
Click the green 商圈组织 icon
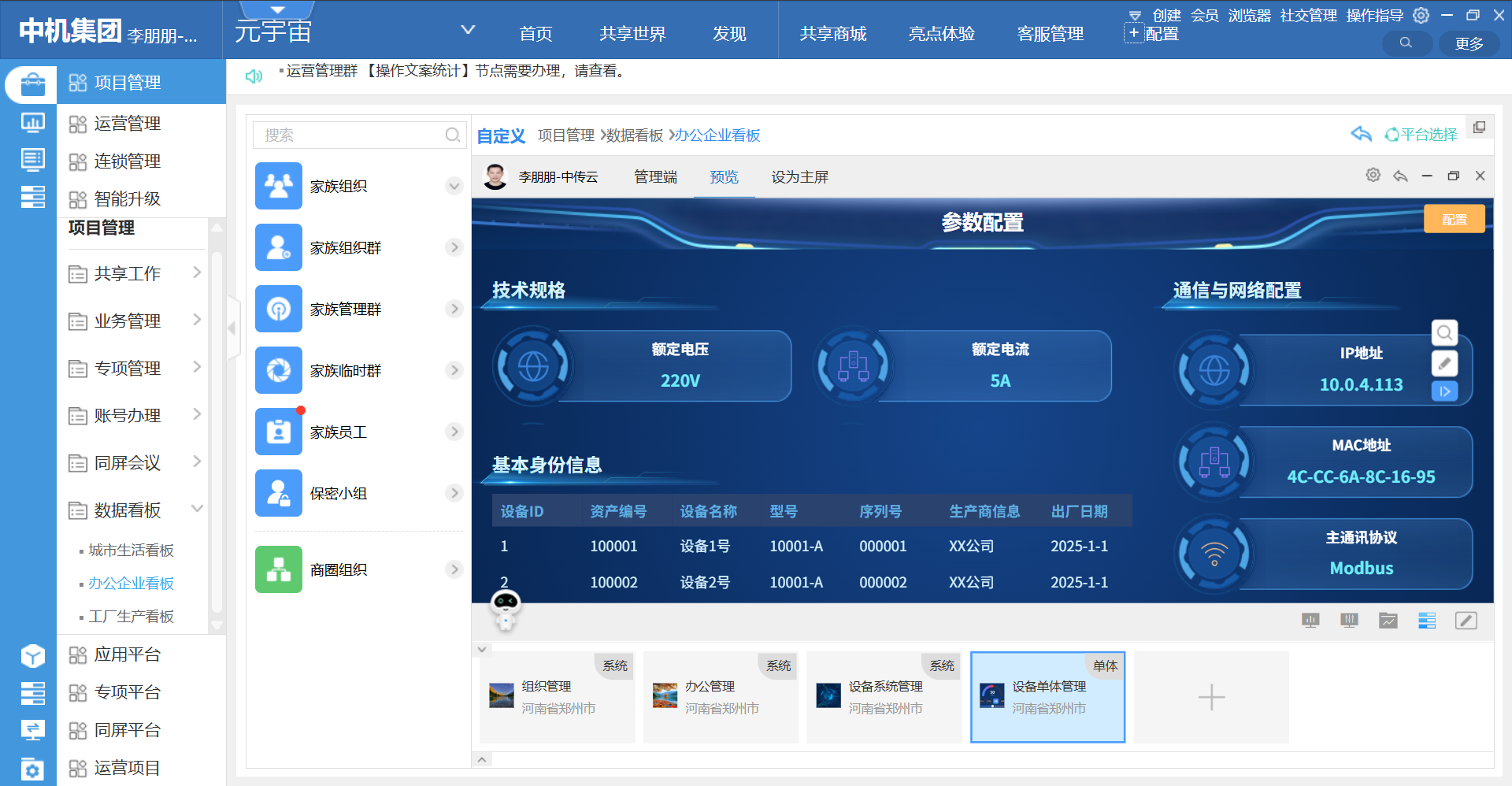pyautogui.click(x=279, y=569)
